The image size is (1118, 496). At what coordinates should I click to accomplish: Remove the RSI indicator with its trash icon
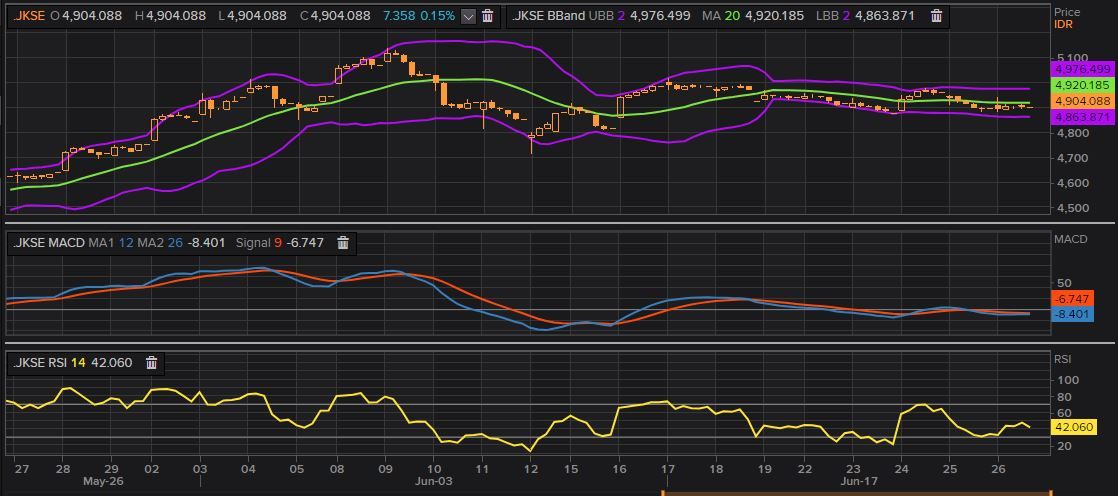pyautogui.click(x=151, y=363)
